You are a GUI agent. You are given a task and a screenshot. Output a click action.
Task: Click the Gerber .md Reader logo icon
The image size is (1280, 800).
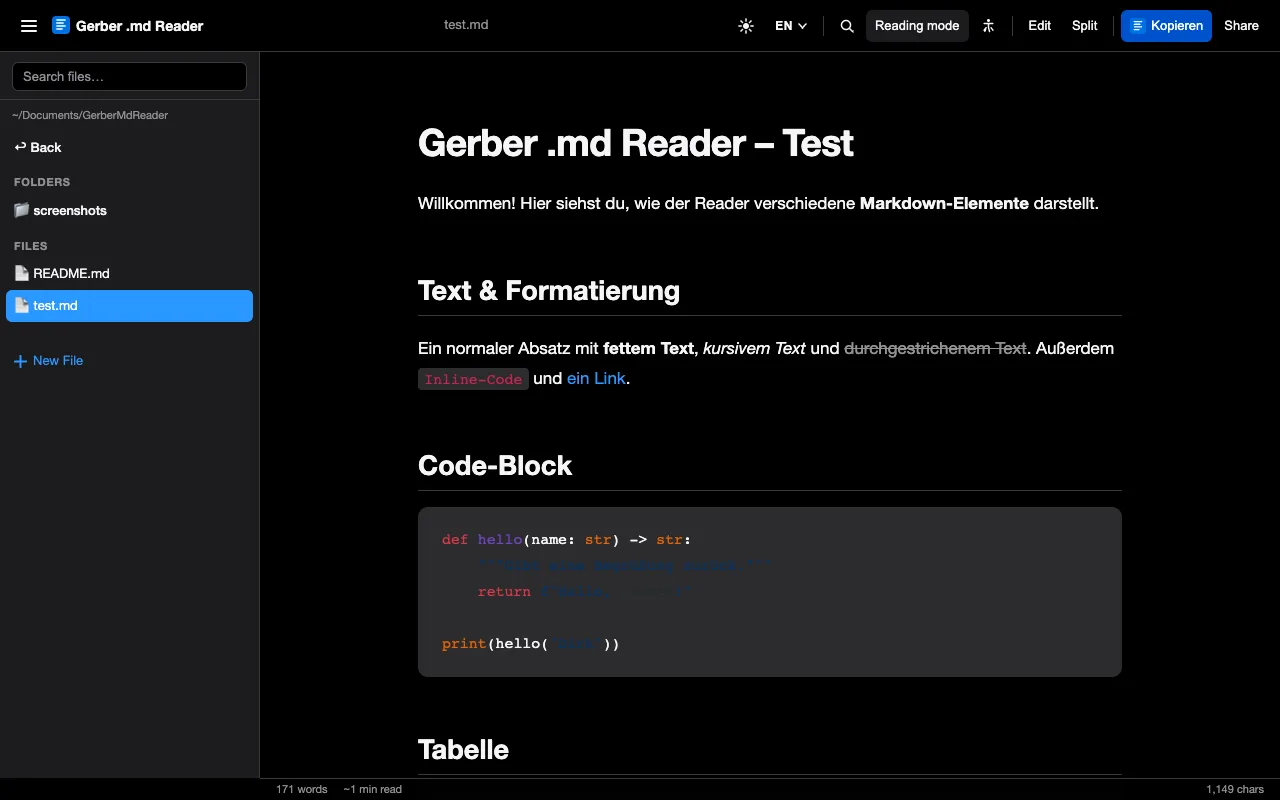click(61, 26)
